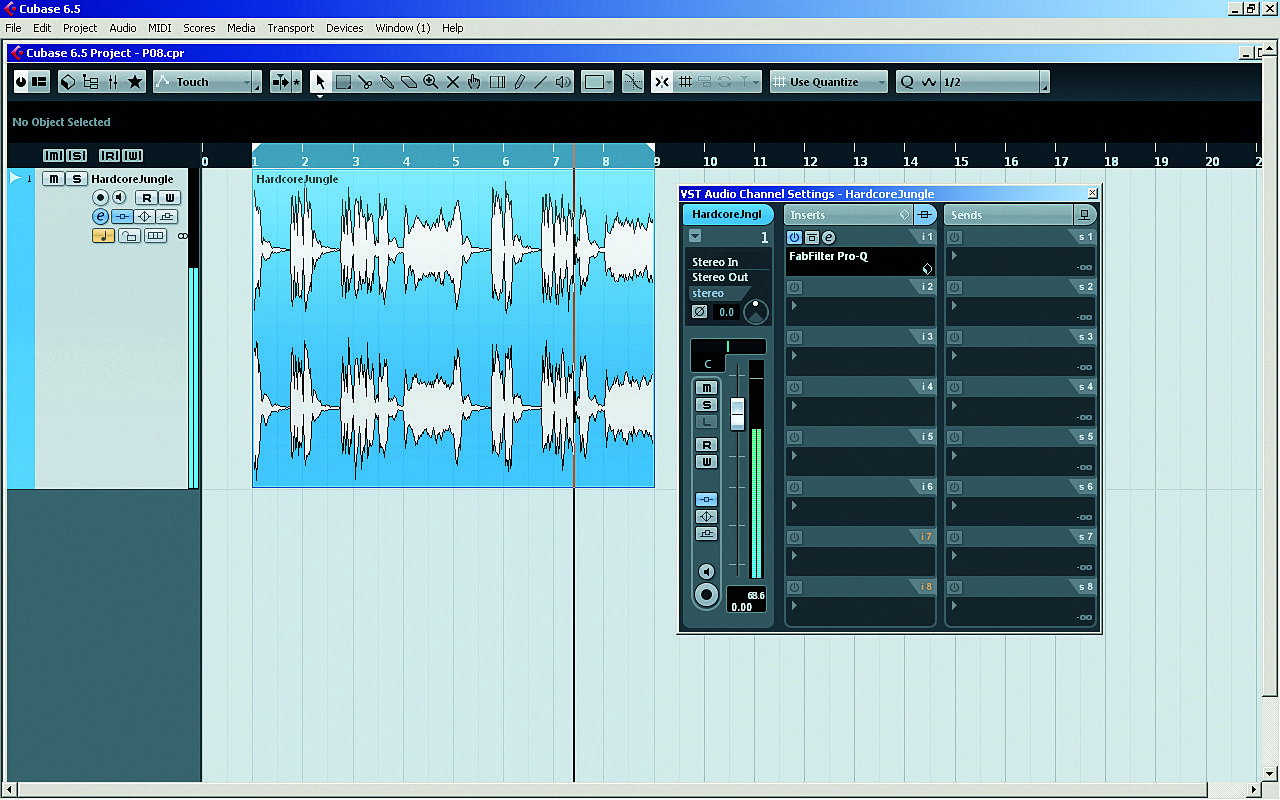Open the Mixer faders icon
The width and height of the screenshot is (1280, 800).
[x=113, y=82]
